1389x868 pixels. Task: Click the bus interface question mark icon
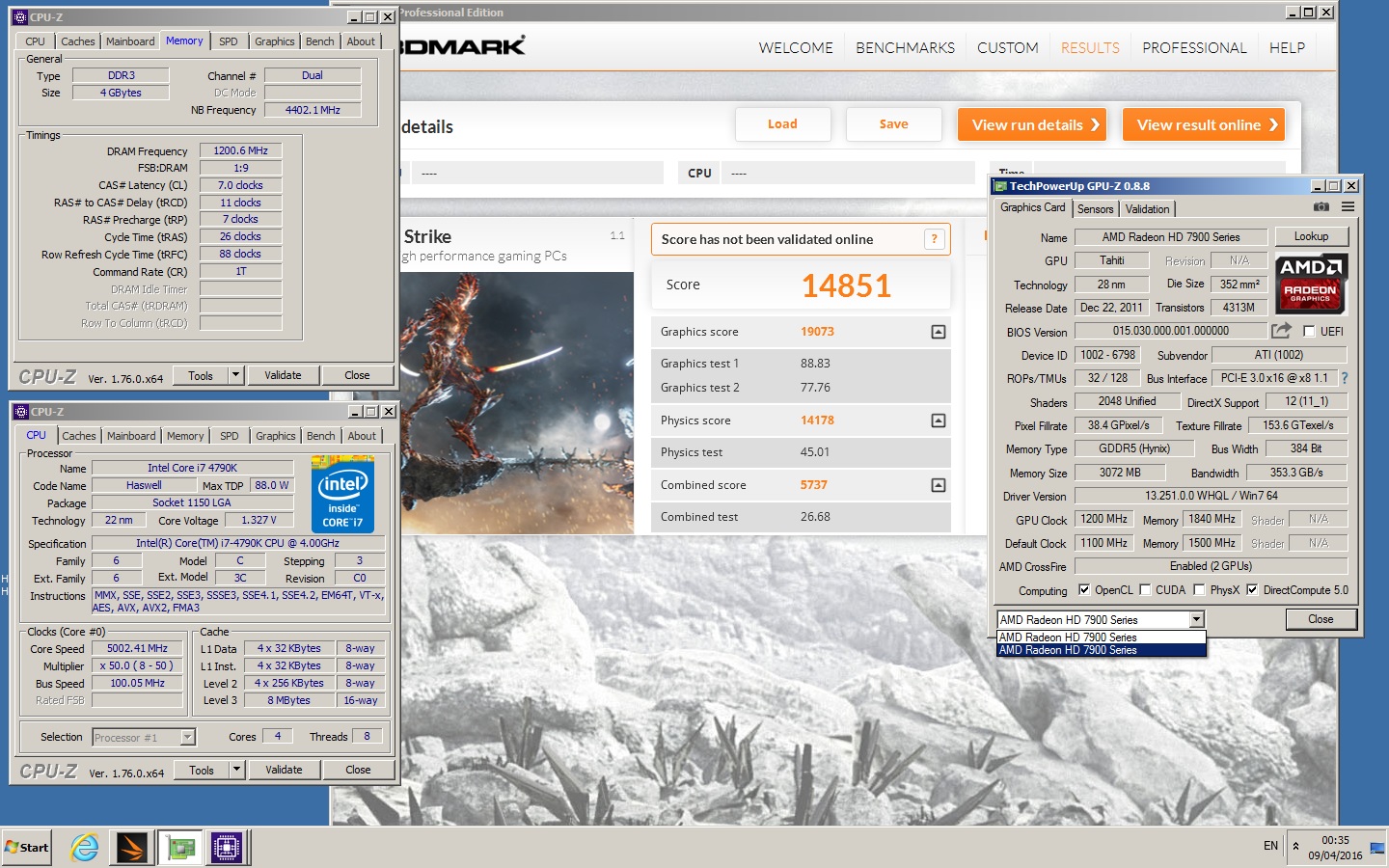click(x=1345, y=378)
